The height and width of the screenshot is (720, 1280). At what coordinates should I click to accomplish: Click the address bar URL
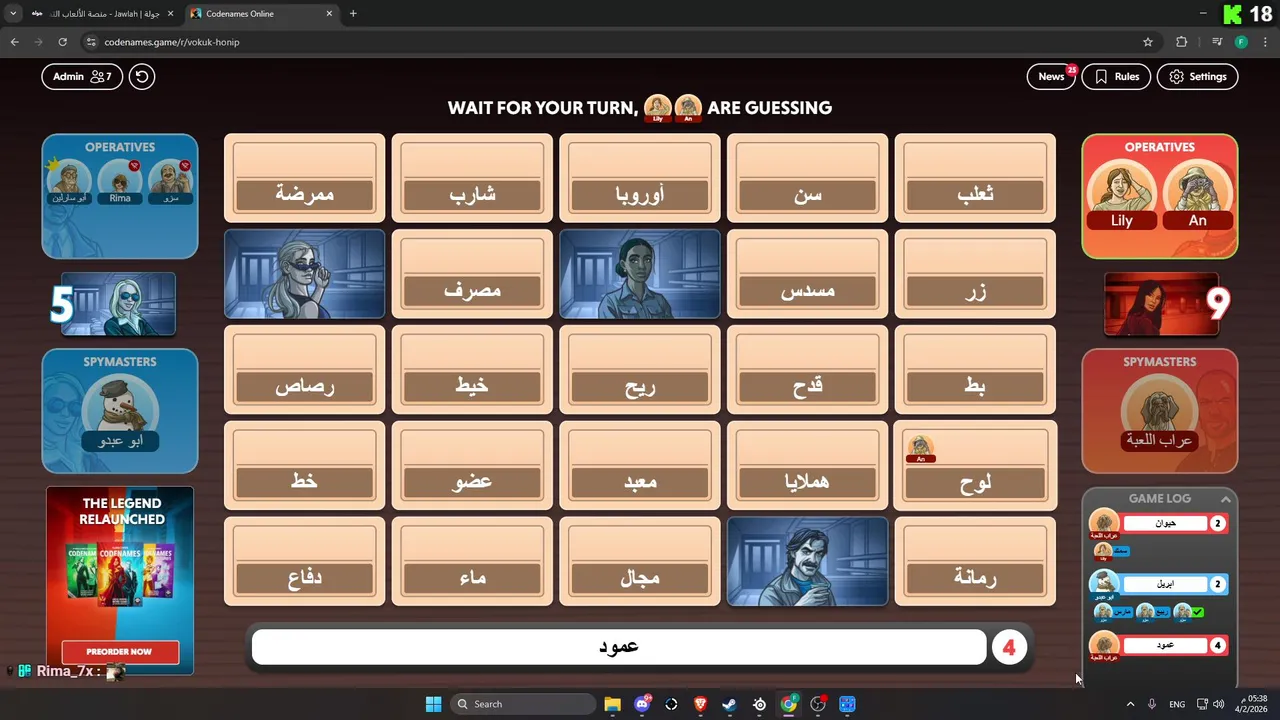(172, 42)
